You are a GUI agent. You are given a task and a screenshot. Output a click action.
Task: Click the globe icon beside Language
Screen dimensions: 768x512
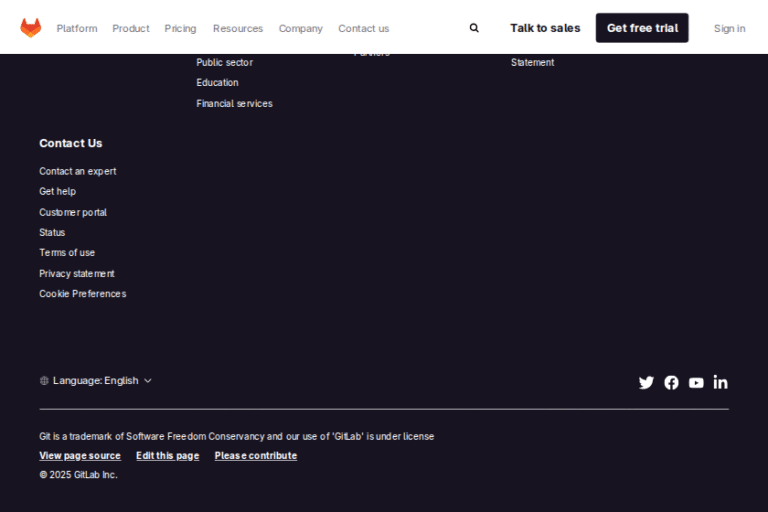[44, 381]
